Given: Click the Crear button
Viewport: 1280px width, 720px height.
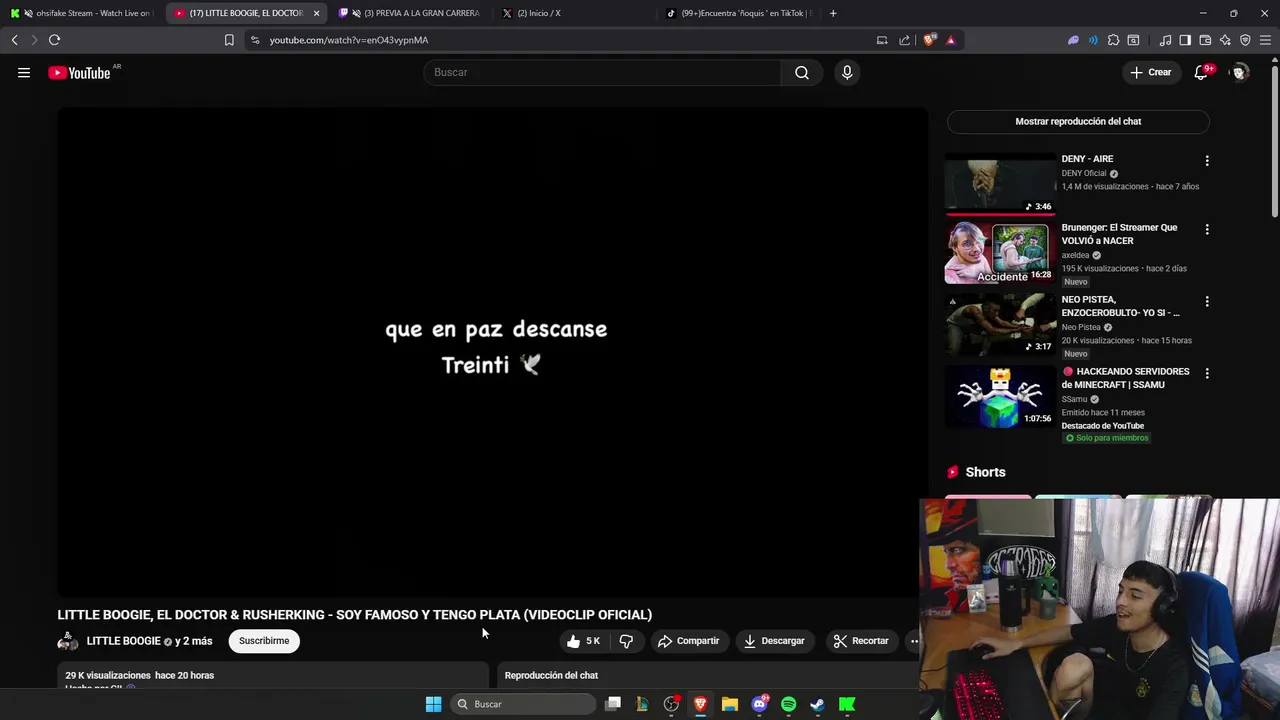Looking at the screenshot, I should pos(1150,72).
